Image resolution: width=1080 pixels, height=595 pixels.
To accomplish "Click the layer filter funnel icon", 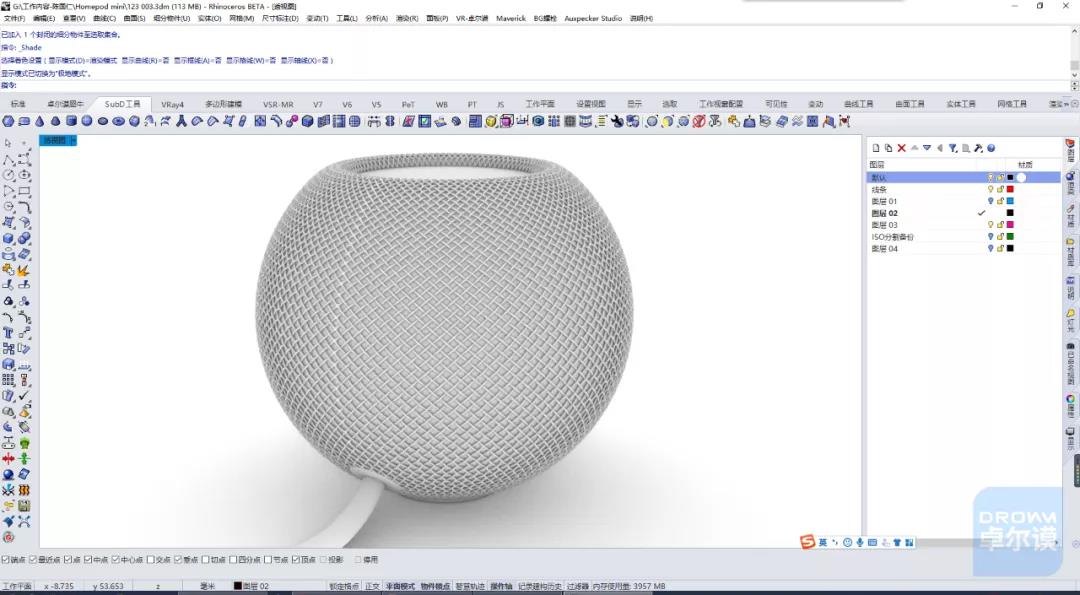I will pyautogui.click(x=953, y=148).
